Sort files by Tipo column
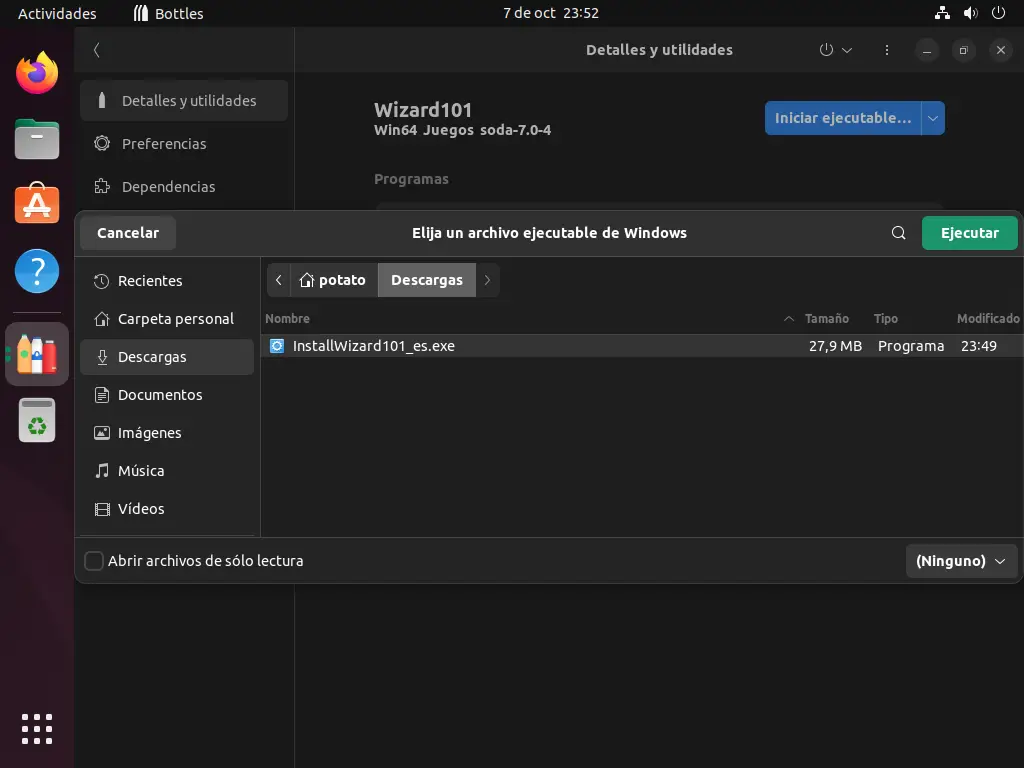 886,319
